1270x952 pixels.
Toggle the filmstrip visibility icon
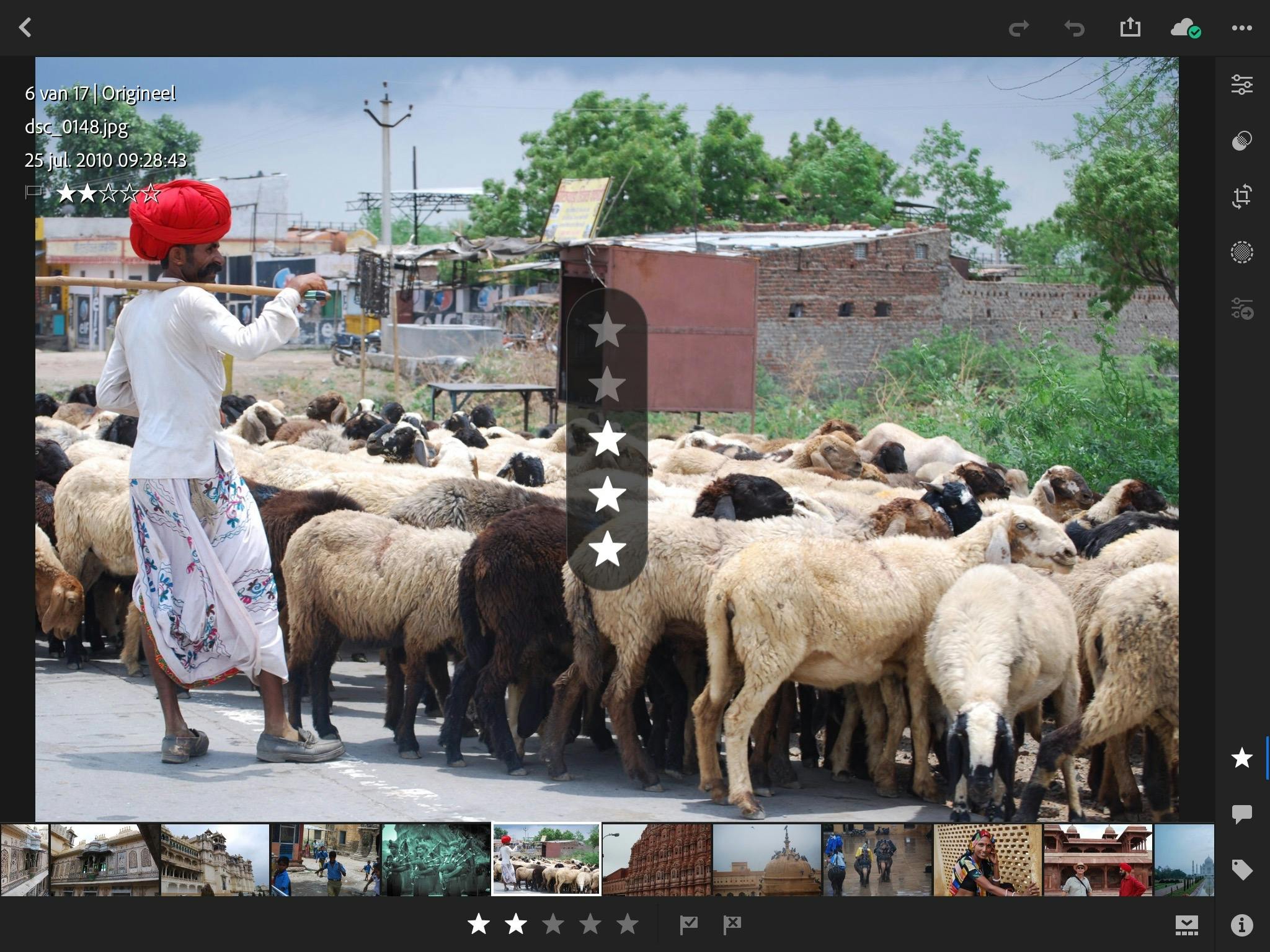click(1186, 925)
